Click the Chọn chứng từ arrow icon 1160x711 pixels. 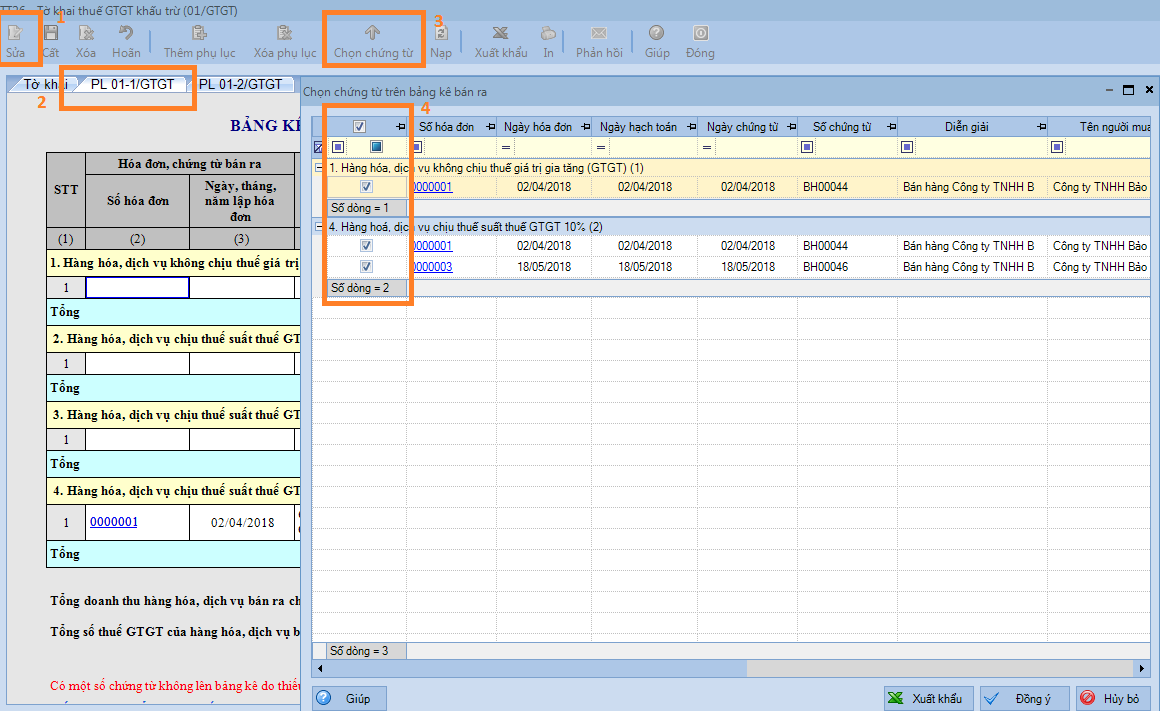(x=372, y=33)
